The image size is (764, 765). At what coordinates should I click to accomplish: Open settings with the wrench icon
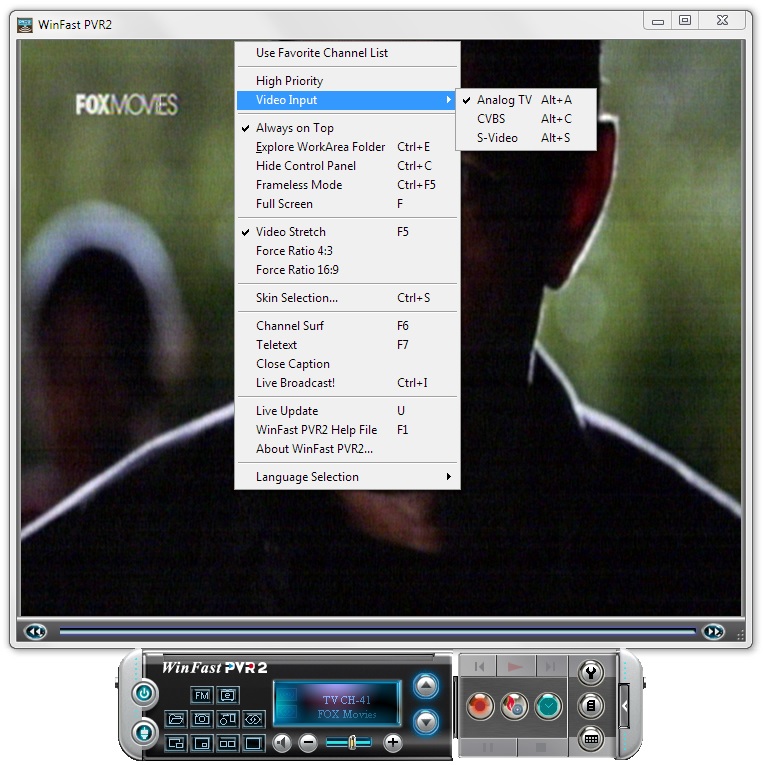pyautogui.click(x=591, y=672)
